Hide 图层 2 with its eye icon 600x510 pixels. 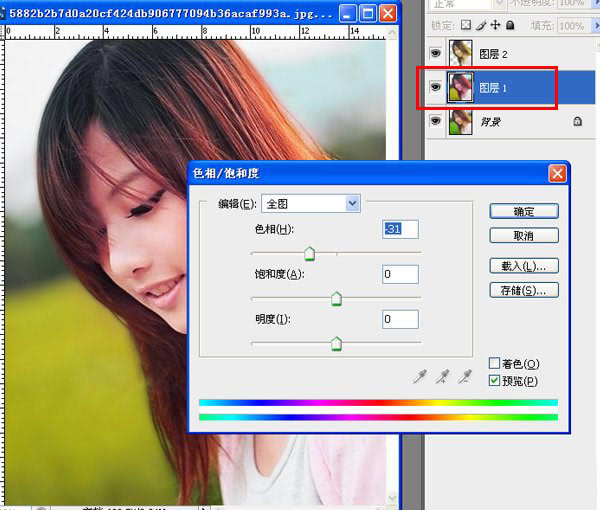pos(435,53)
